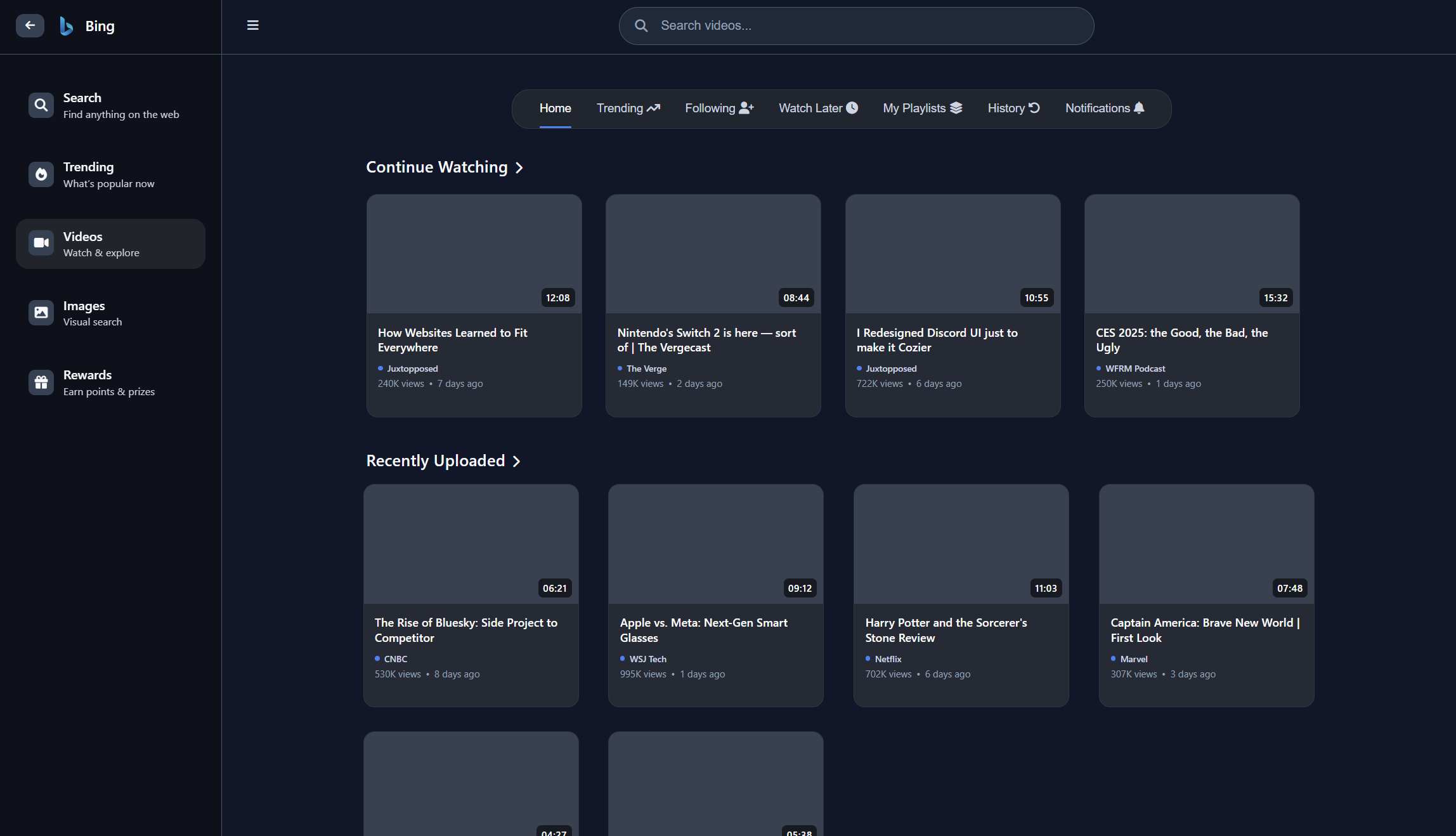Open Trending flame icon in sidebar
Image resolution: width=1456 pixels, height=836 pixels.
pyautogui.click(x=41, y=174)
